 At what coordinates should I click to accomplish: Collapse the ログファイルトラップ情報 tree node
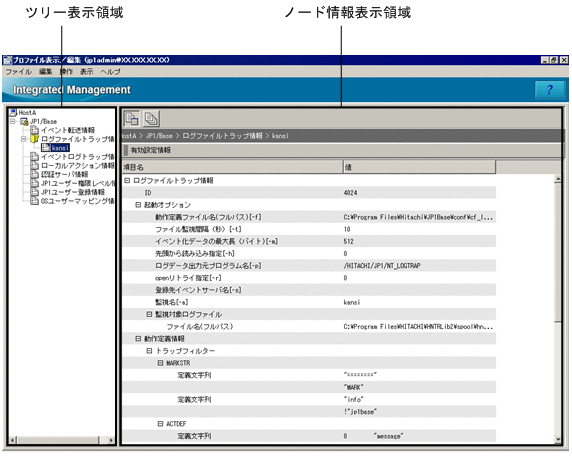(x=24, y=139)
